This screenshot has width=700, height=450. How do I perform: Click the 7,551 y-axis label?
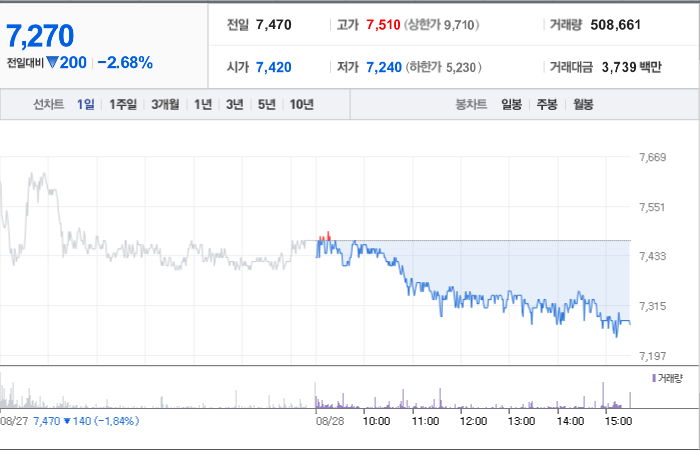pos(652,207)
